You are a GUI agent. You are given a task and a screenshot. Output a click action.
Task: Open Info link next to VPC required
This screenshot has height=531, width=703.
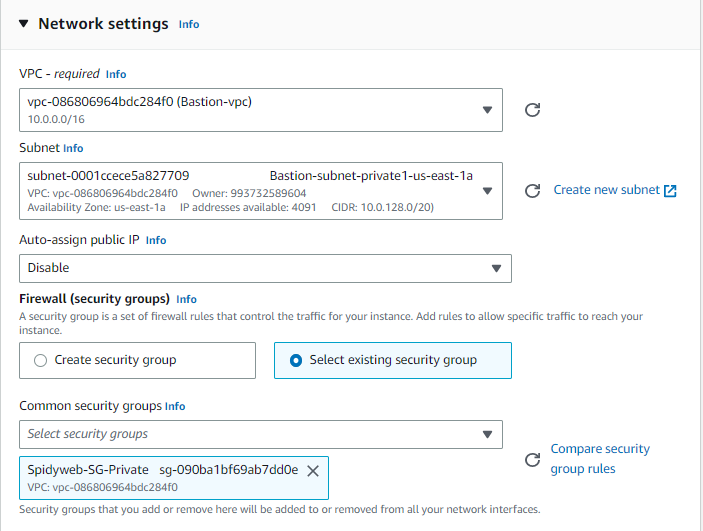(x=116, y=74)
